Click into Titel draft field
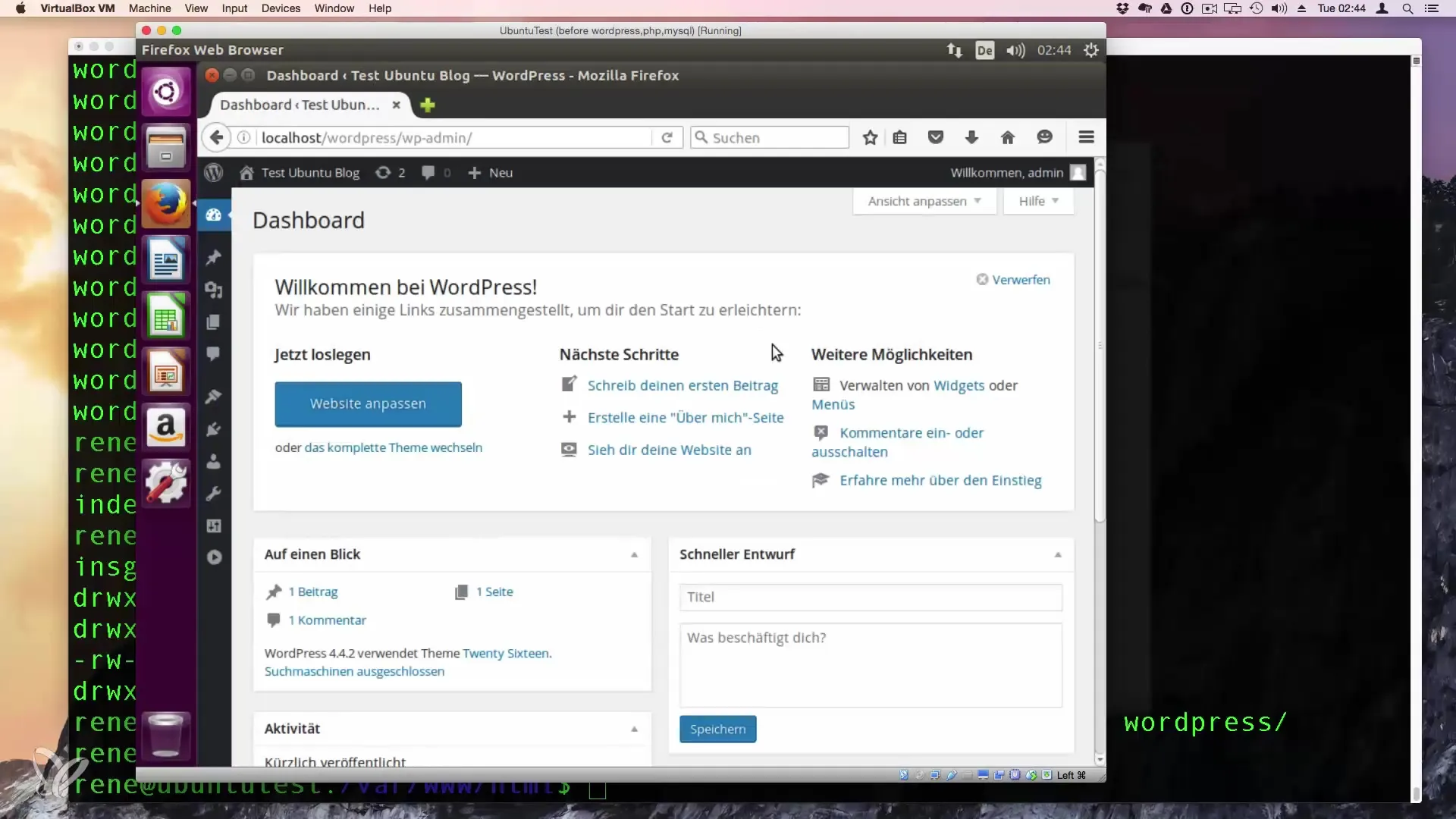Screen dimensions: 1456x819 coord(871,598)
